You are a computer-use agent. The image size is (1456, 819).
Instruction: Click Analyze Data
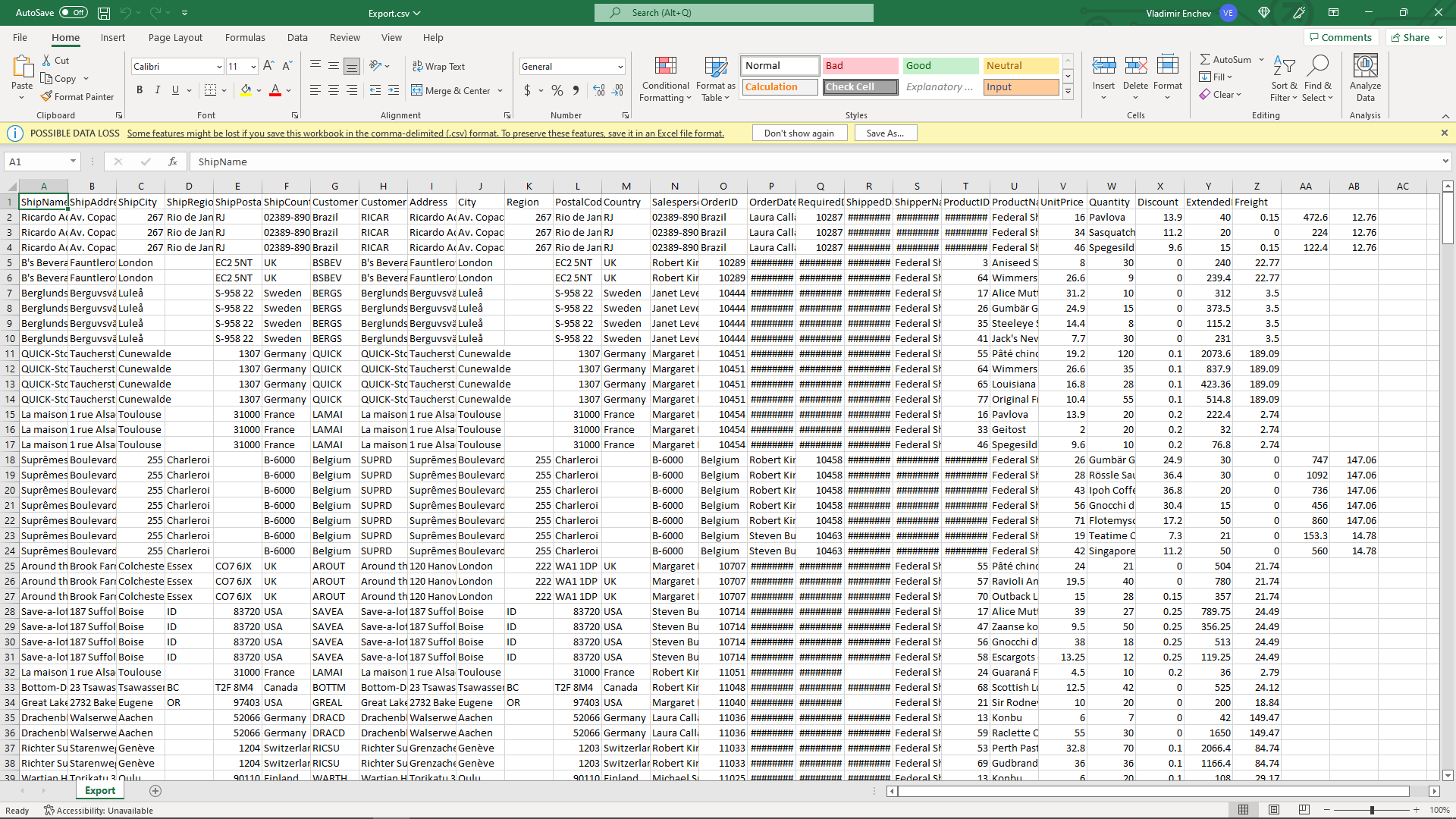point(1365,79)
